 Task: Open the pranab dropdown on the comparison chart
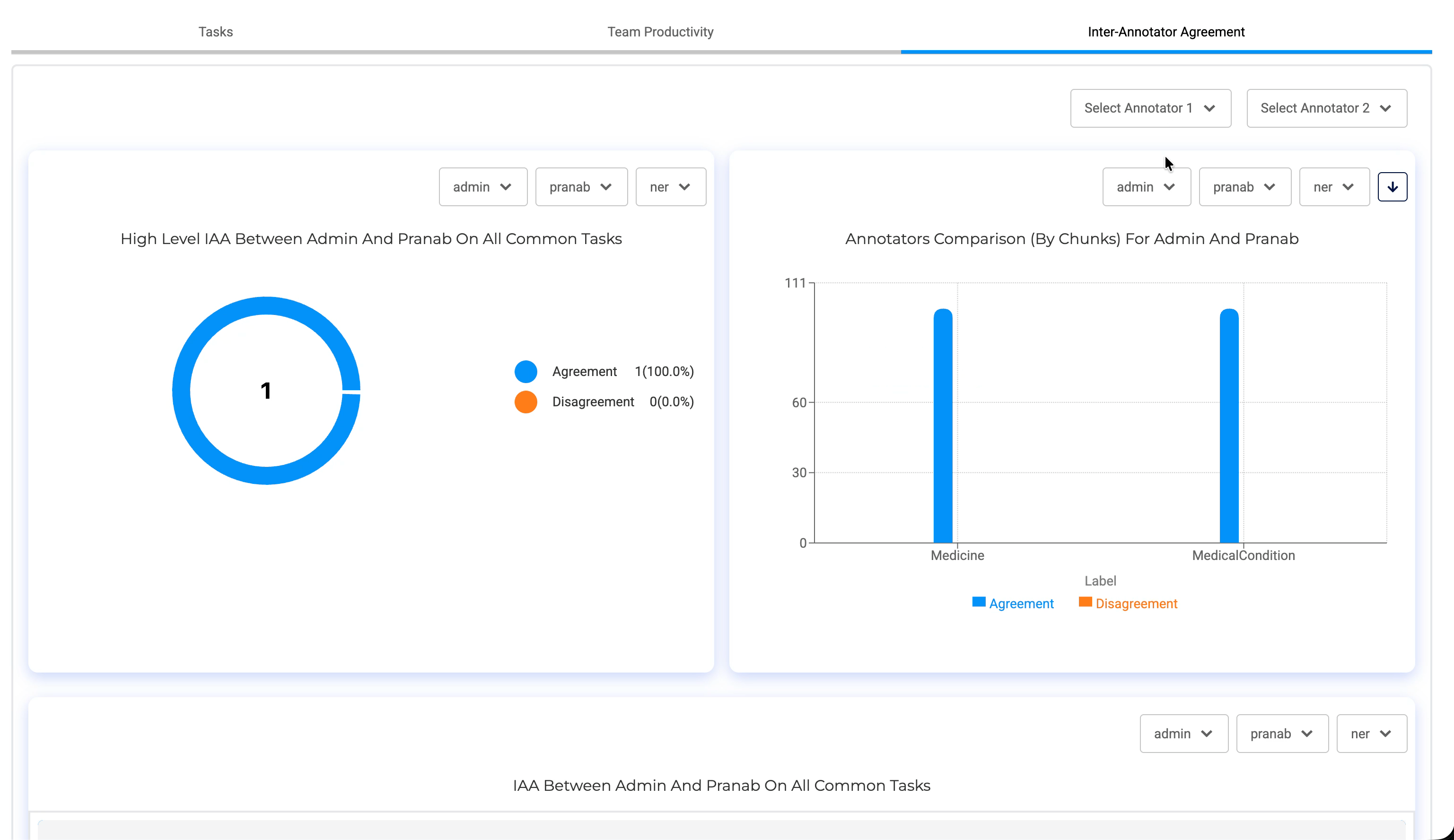(x=1244, y=186)
